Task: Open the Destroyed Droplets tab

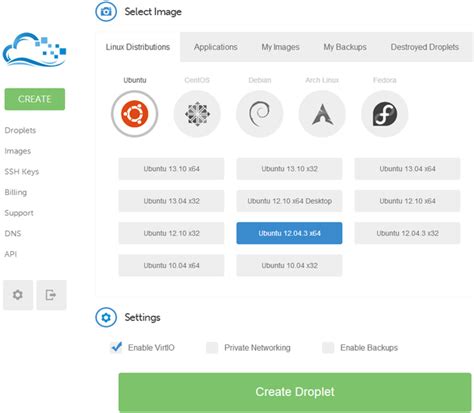Action: [425, 47]
